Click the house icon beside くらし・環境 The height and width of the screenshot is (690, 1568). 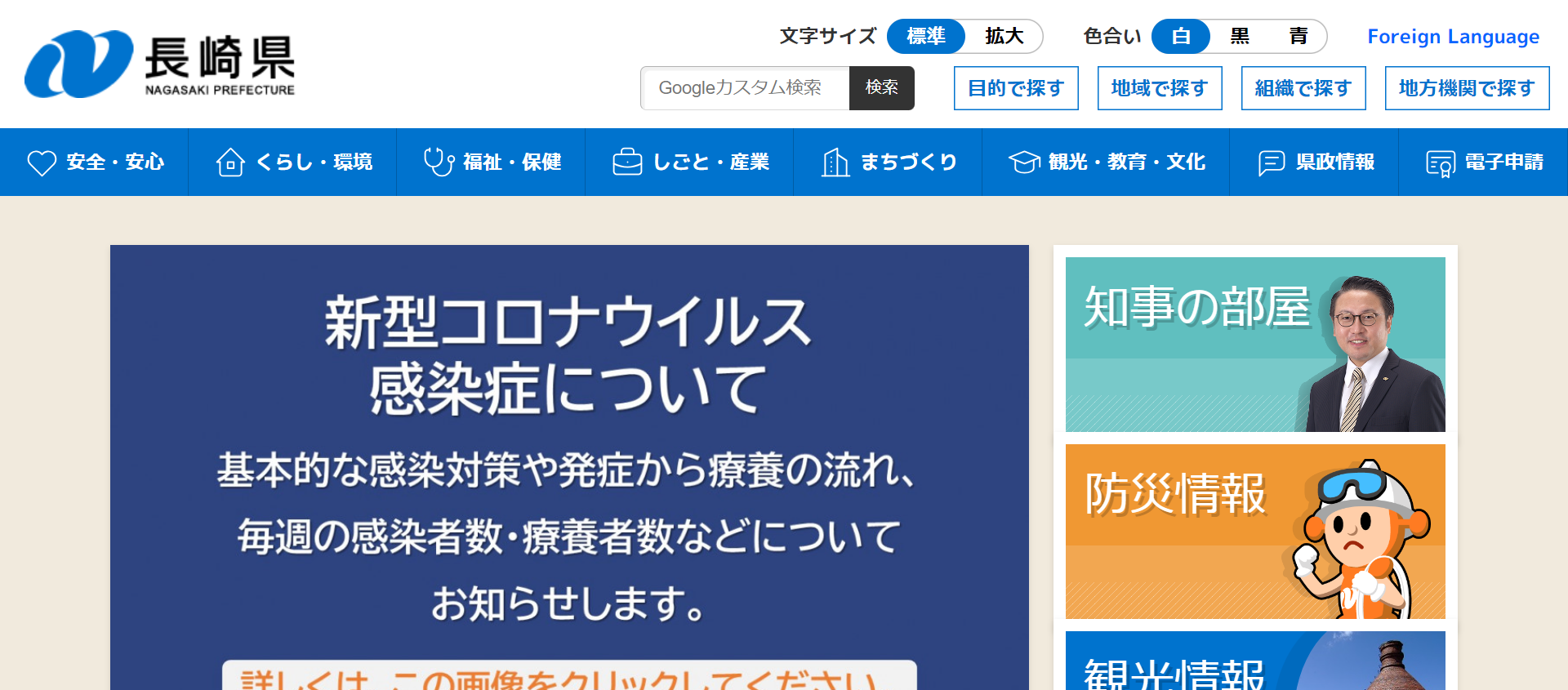tap(230, 162)
